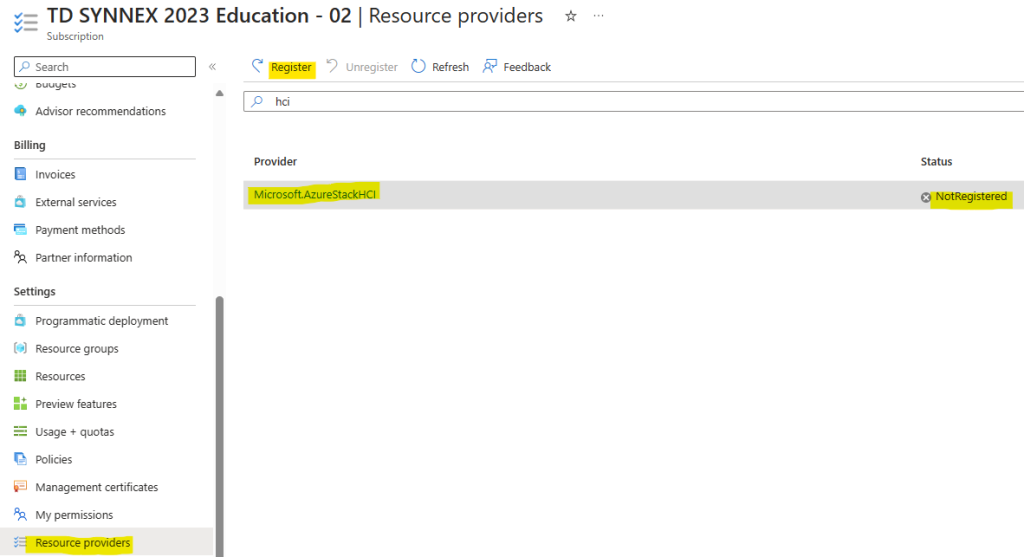Click the NotRegistered status x icon
The image size is (1024, 557).
pyautogui.click(x=925, y=197)
